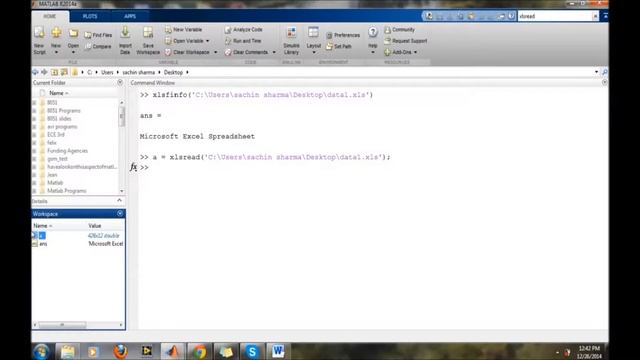Expand the Layout dropdown arrow

(313, 52)
